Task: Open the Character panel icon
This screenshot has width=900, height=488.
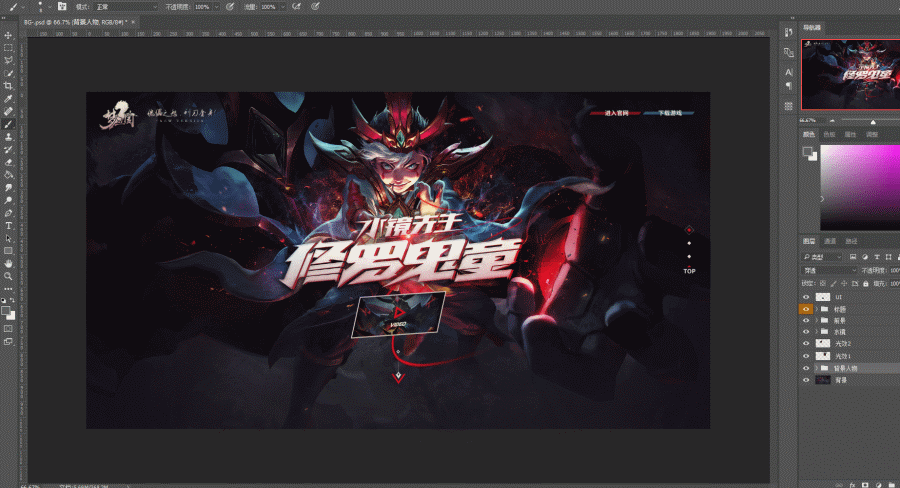Action: (x=789, y=72)
